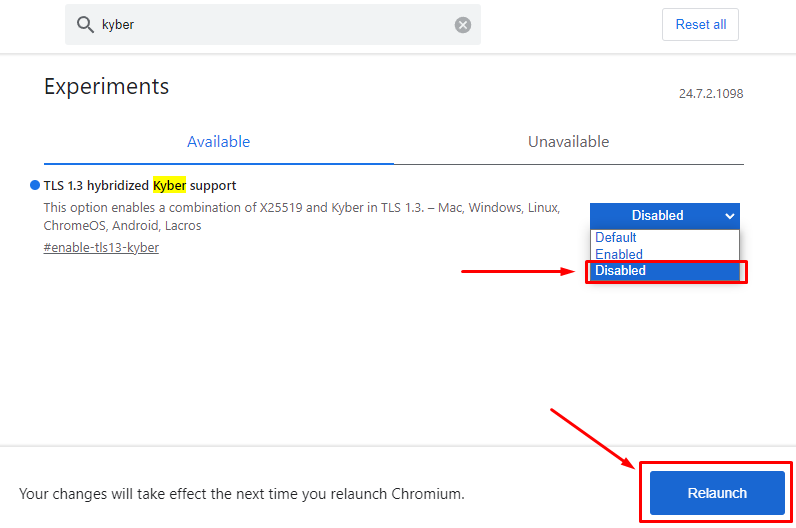Click into the flags search field
Screen dimensions: 796x528
[273, 24]
